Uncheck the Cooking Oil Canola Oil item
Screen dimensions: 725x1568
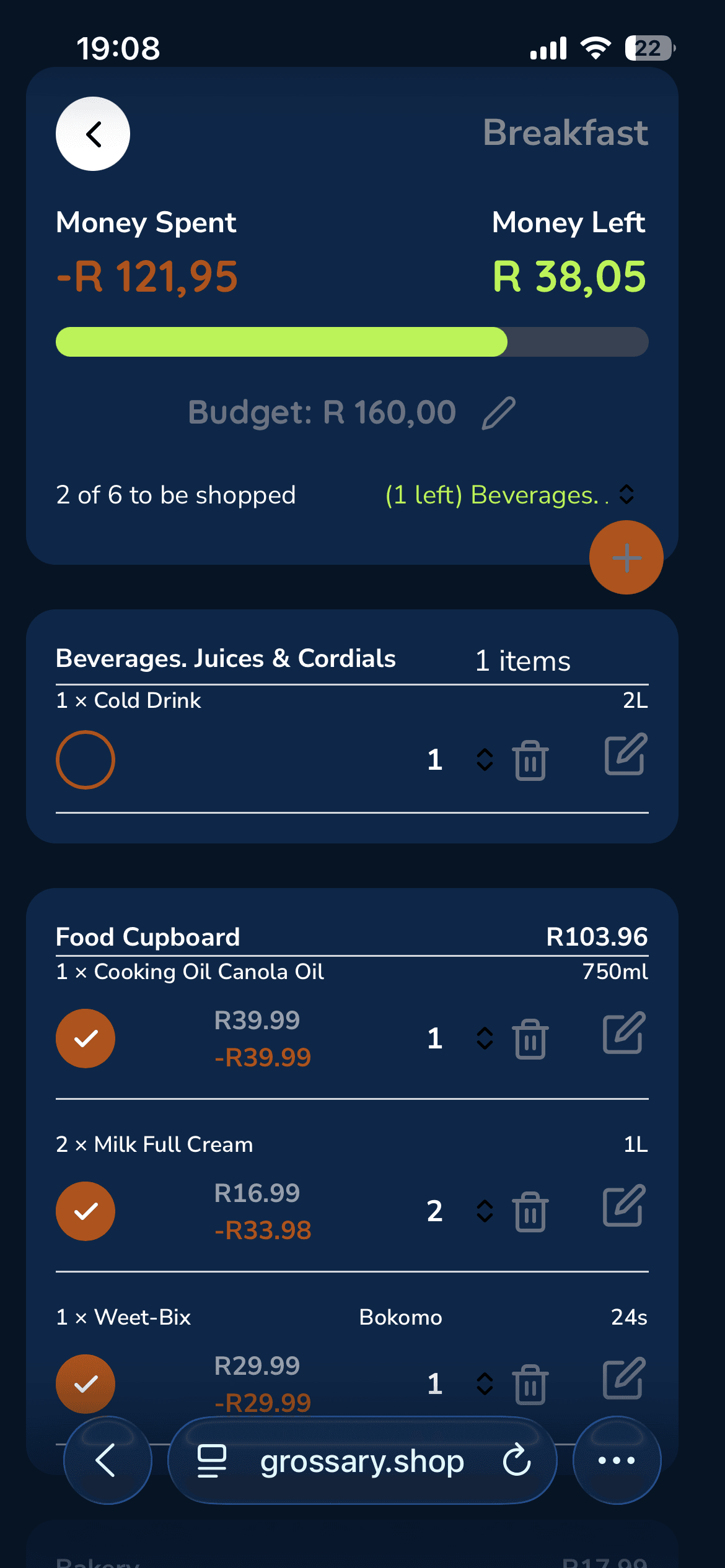click(86, 1039)
